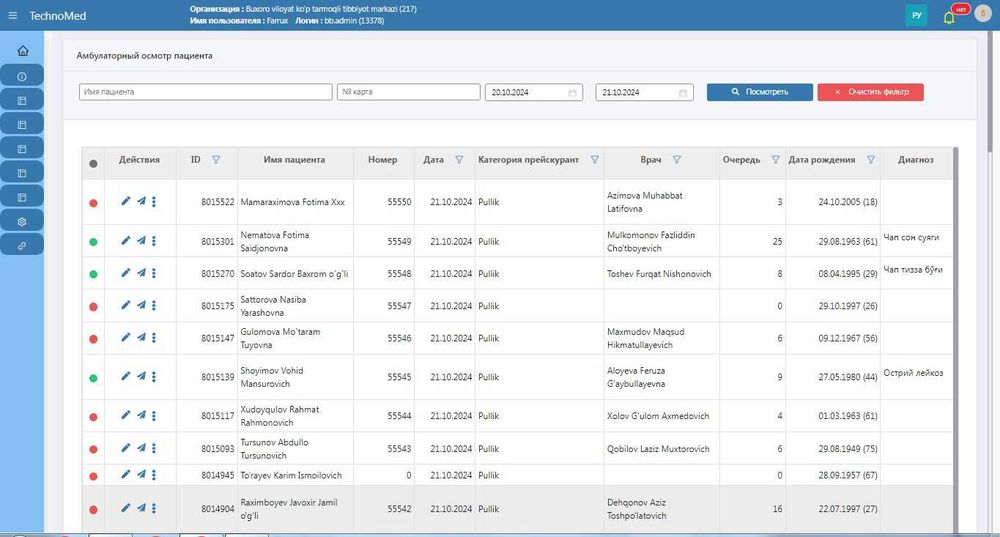
Task: Click the sidebar link chain icon
Action: (x=22, y=244)
